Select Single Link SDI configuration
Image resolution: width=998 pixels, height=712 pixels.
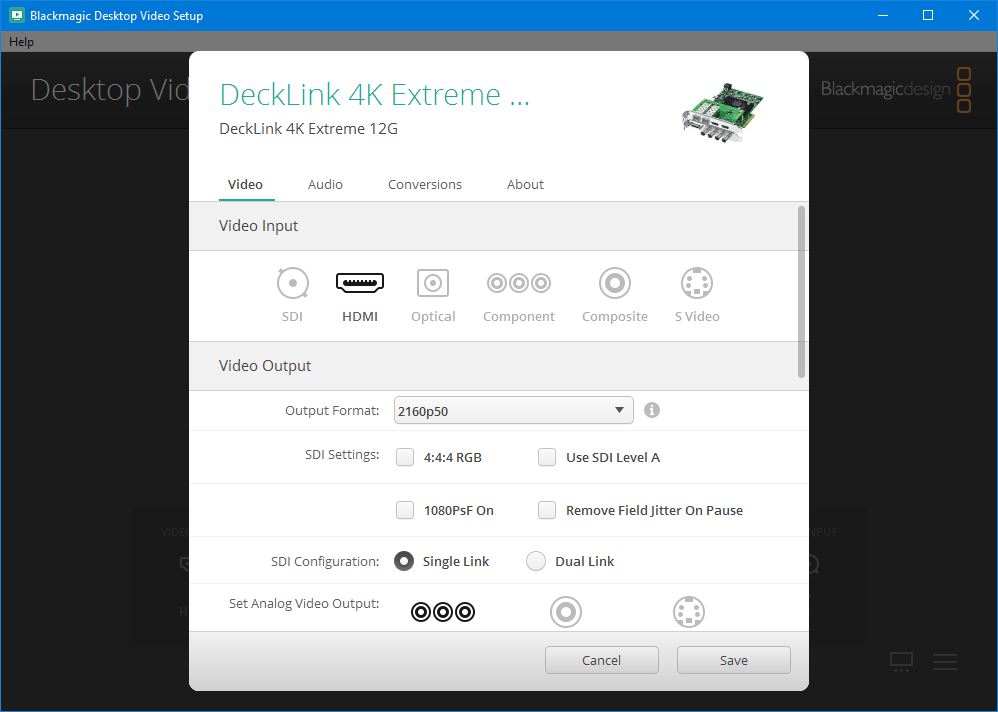point(404,561)
